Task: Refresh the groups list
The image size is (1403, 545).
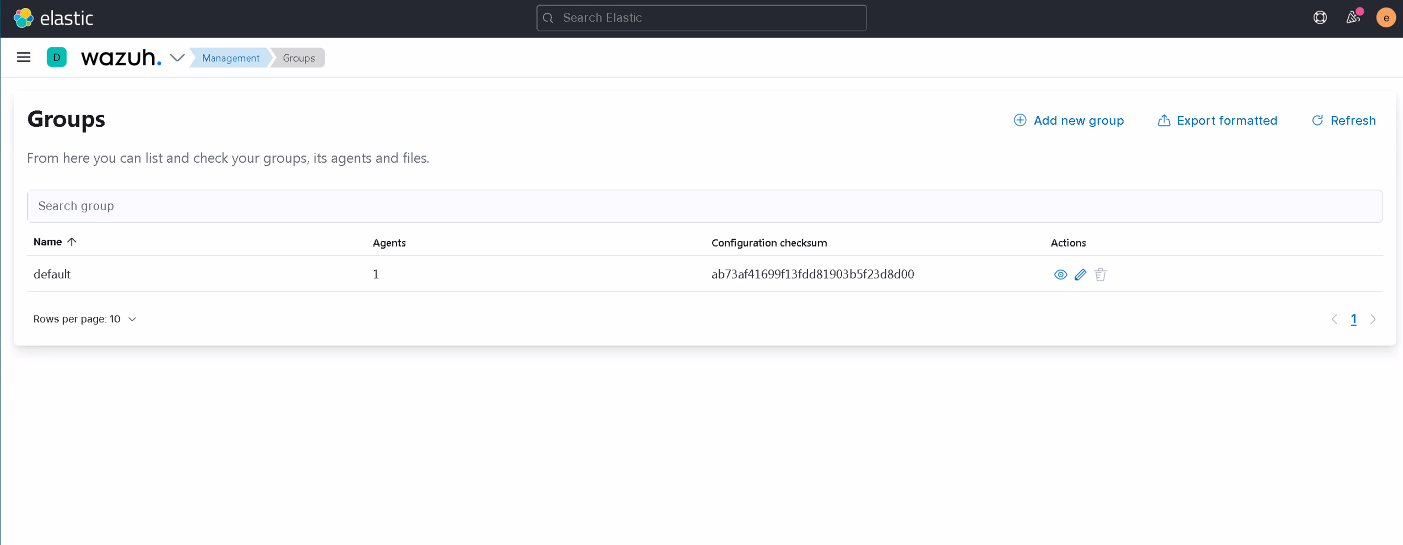Action: [x=1343, y=120]
